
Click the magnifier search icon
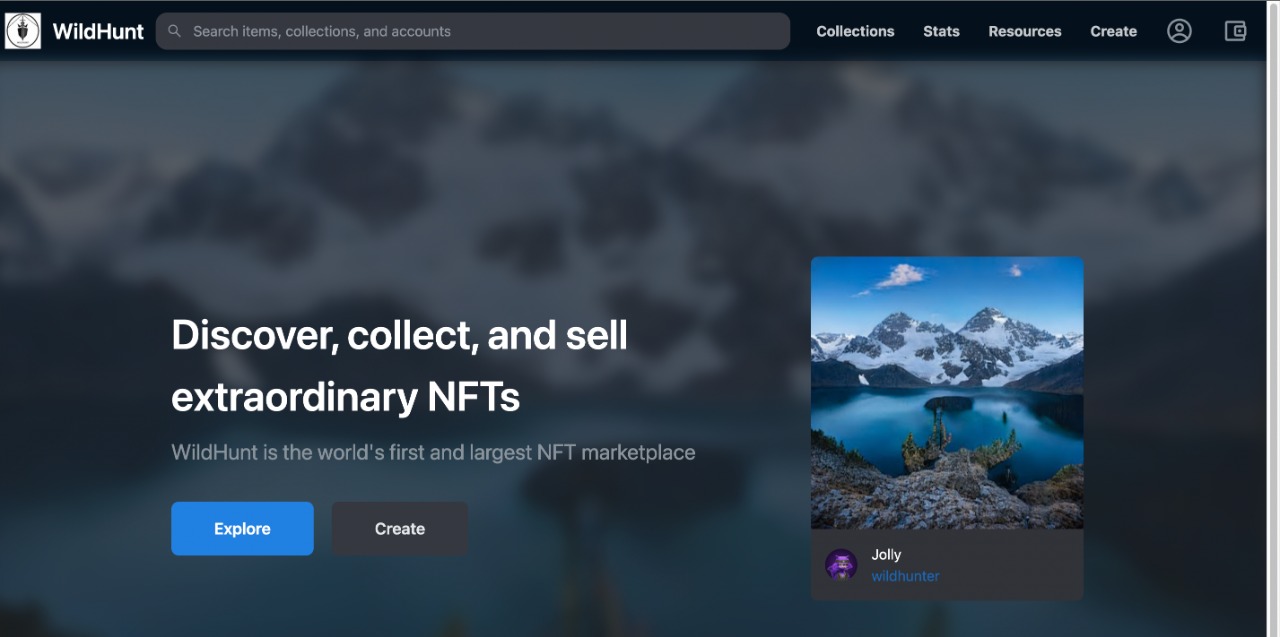[x=174, y=31]
